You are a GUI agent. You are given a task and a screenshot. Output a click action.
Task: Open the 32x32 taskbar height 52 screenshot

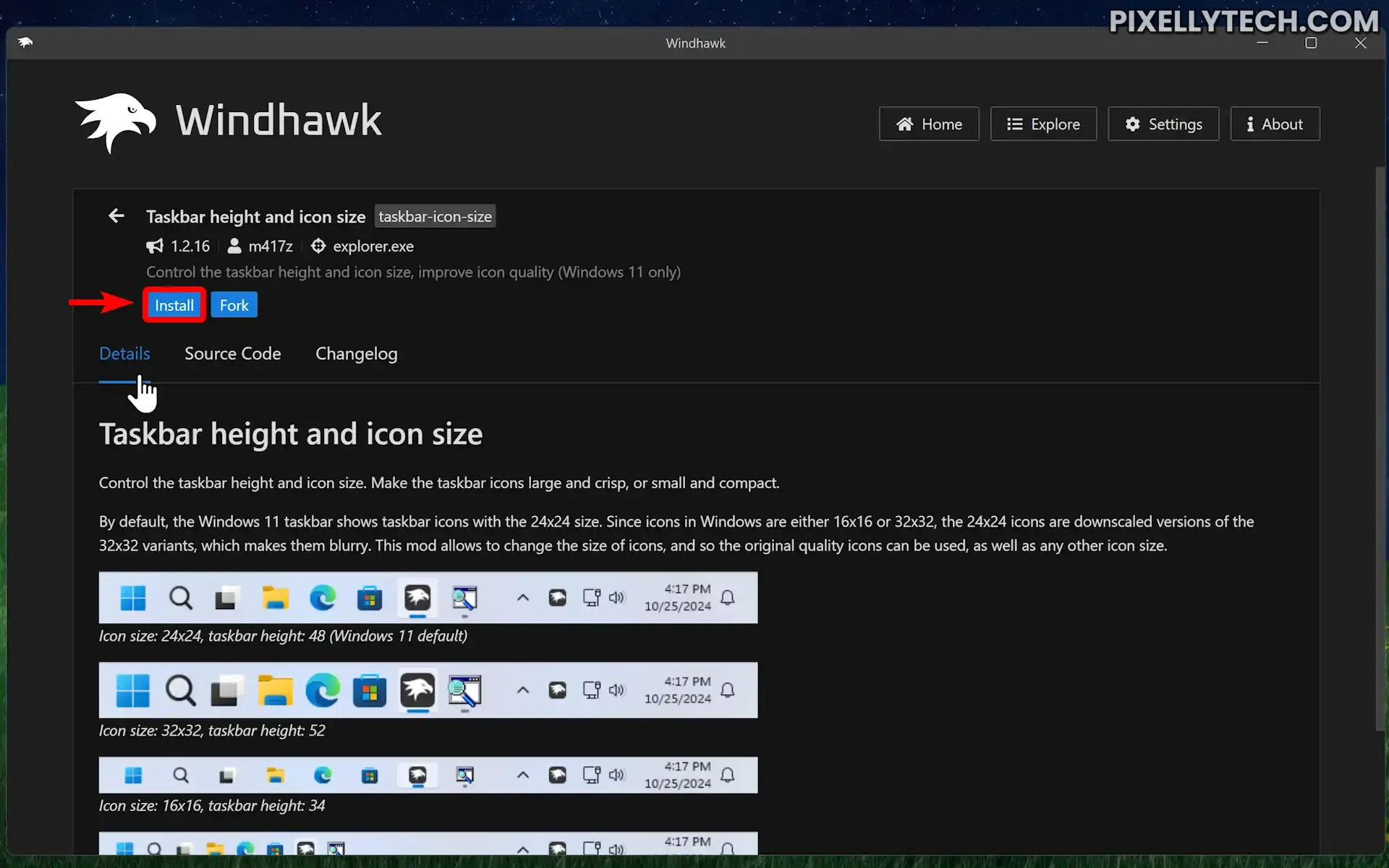click(x=428, y=690)
